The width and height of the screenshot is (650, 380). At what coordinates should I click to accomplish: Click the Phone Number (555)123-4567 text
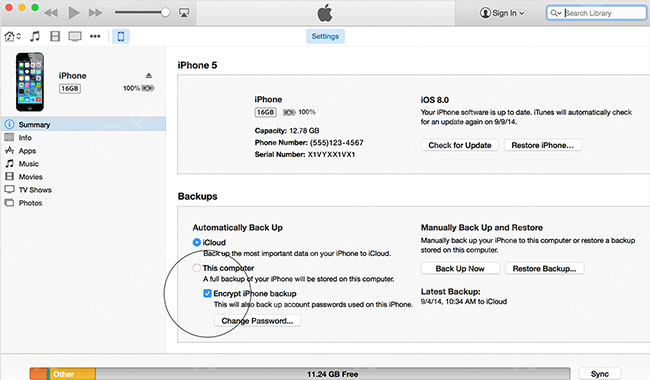click(x=309, y=143)
